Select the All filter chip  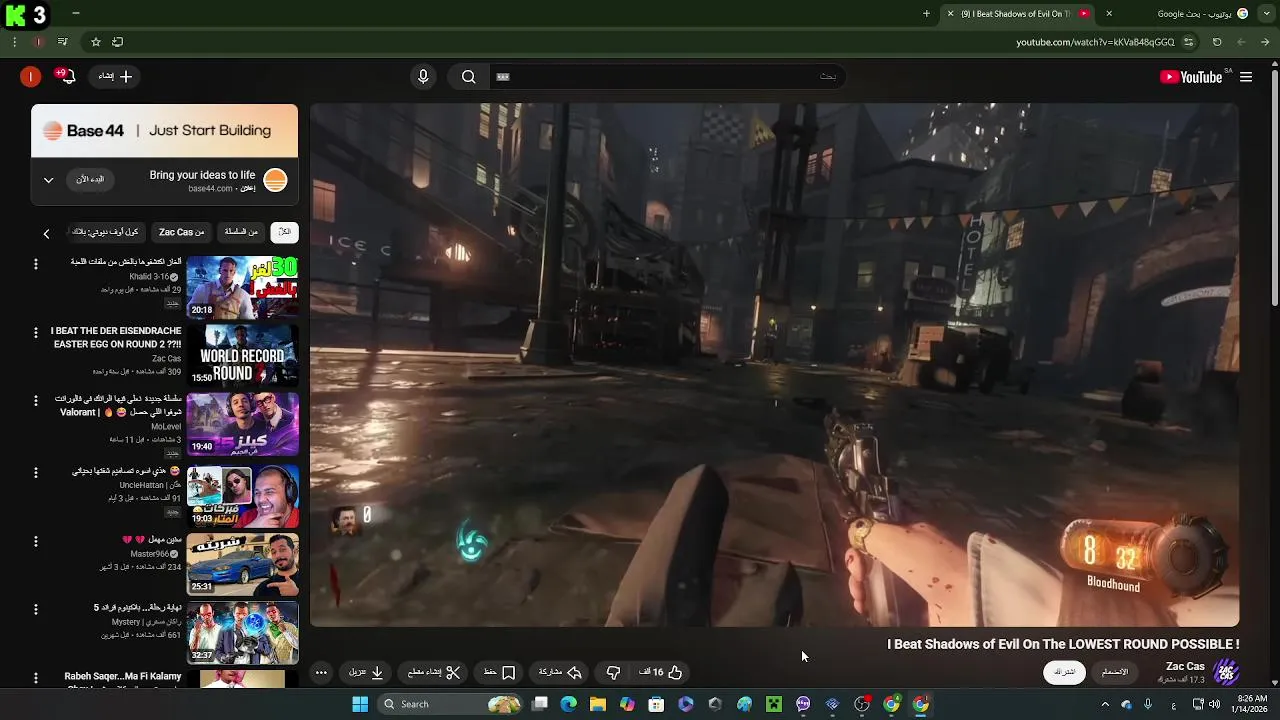284,232
